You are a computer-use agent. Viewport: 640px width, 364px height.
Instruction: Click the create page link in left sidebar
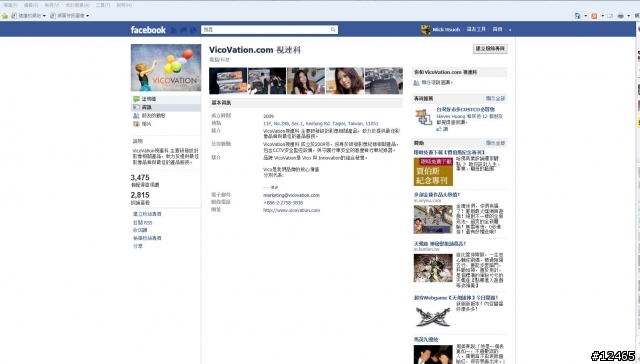tap(147, 214)
